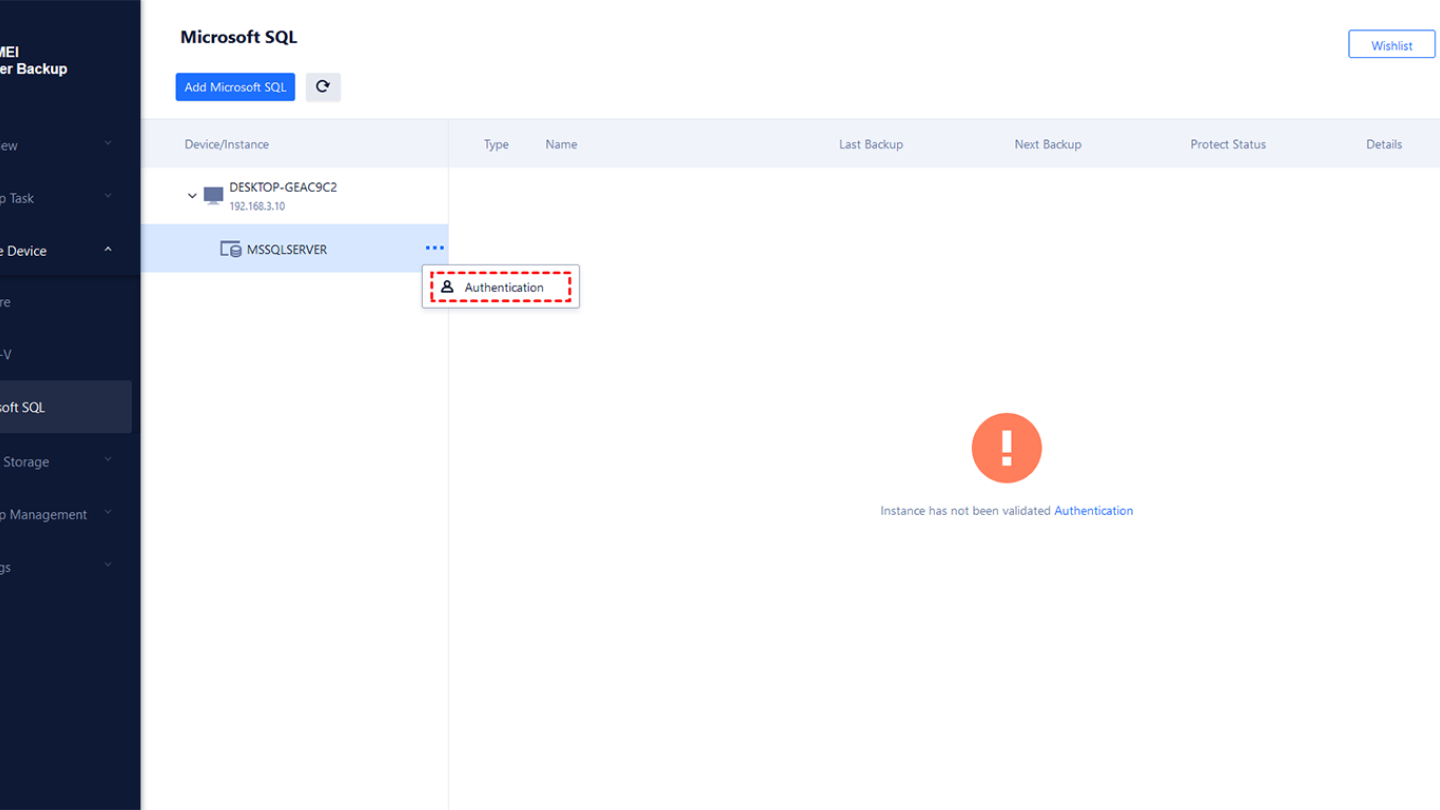Screen dimensions: 1440x810
Task: Click the 192.168.3.10 IP address text
Action: tap(257, 206)
